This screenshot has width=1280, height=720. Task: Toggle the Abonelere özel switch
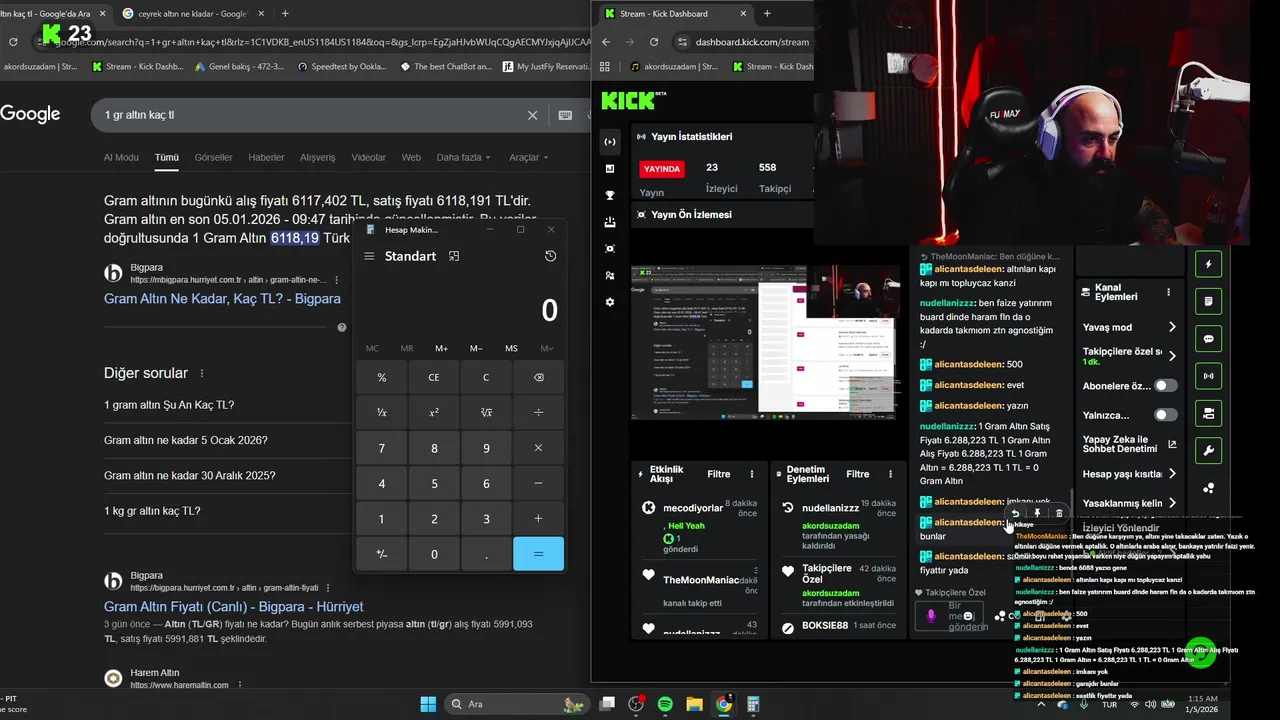(x=1166, y=386)
